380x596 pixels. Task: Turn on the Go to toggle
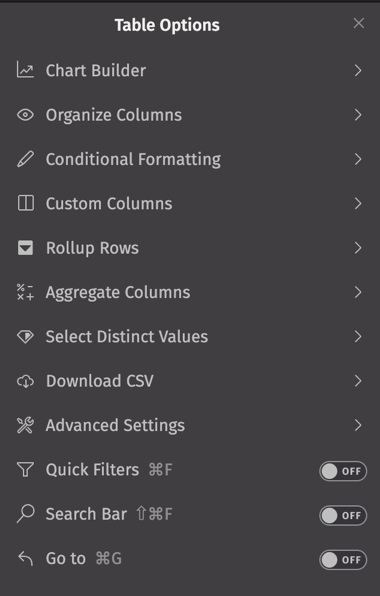[343, 560]
